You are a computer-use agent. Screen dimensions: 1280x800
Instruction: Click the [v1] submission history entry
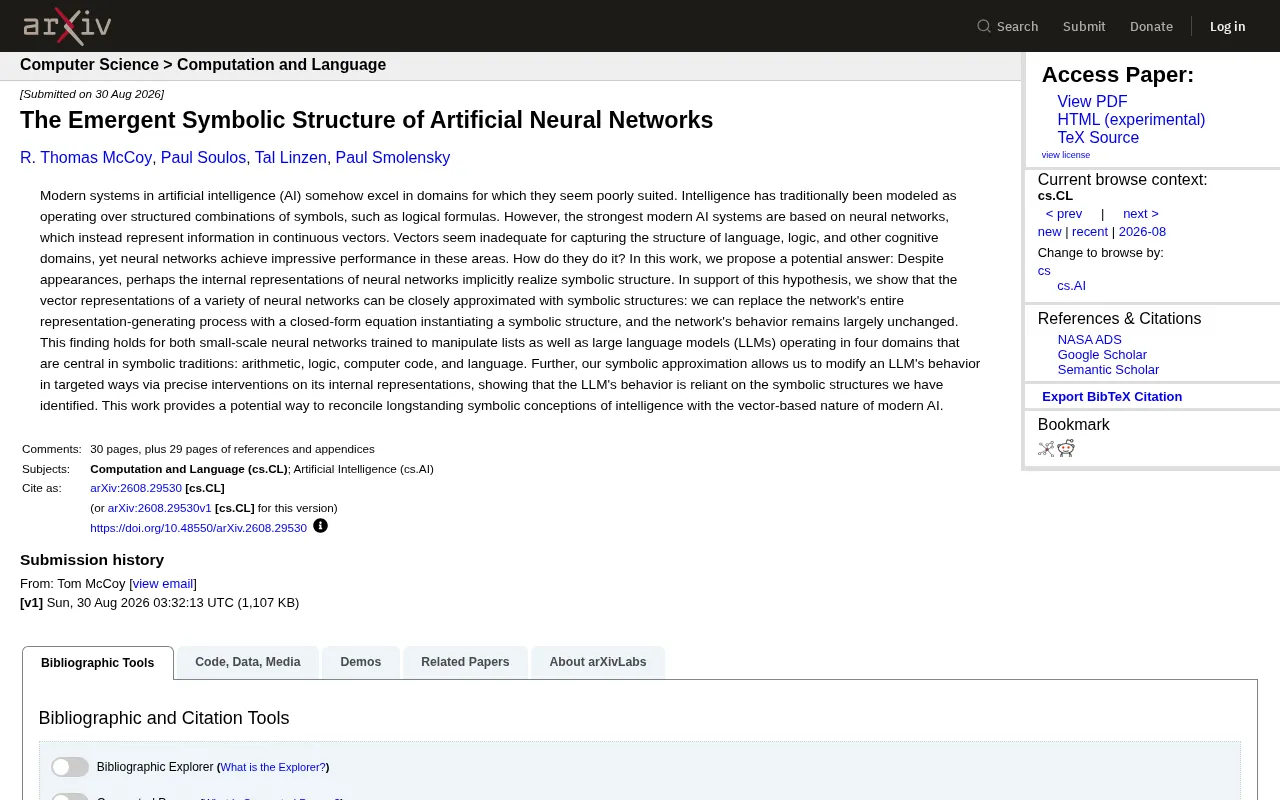tap(31, 603)
